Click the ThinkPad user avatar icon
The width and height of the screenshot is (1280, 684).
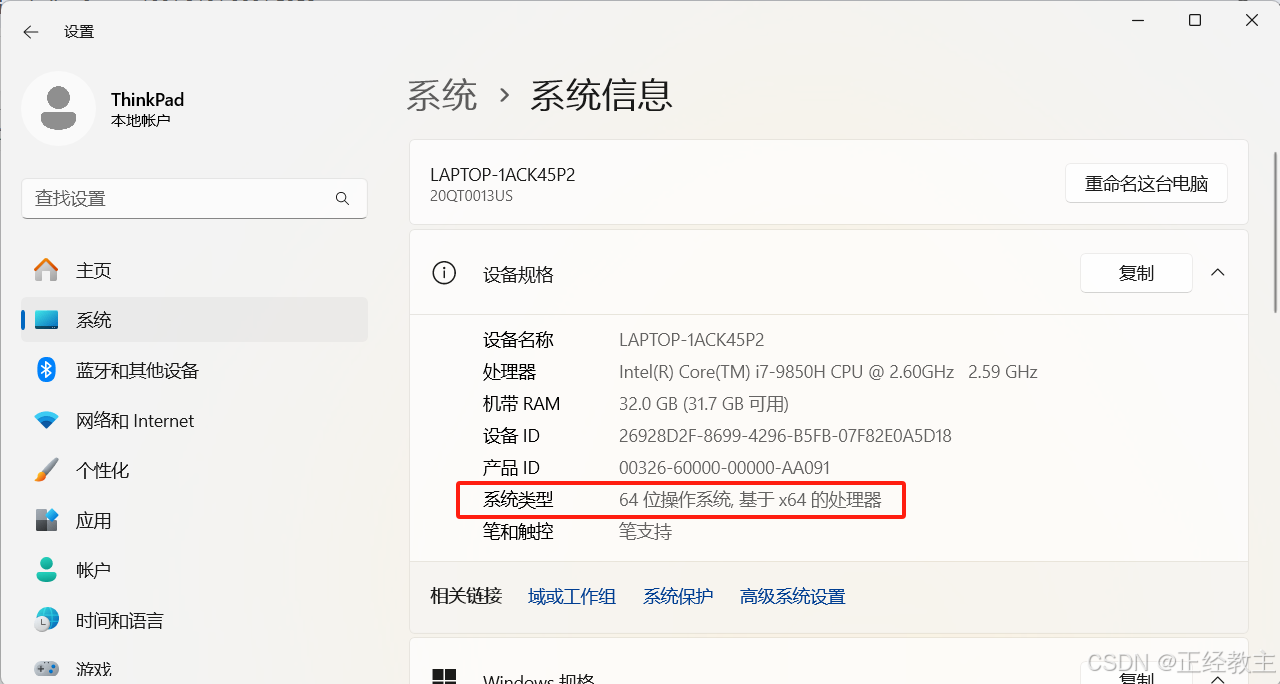(x=59, y=109)
